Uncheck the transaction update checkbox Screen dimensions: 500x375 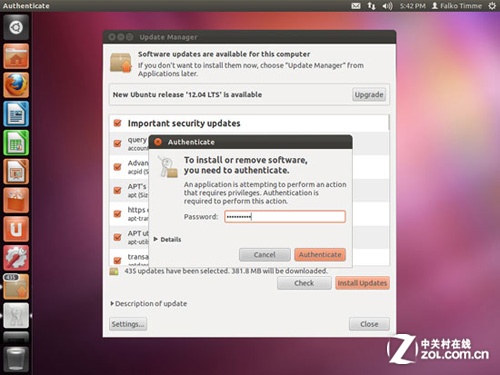click(x=117, y=260)
